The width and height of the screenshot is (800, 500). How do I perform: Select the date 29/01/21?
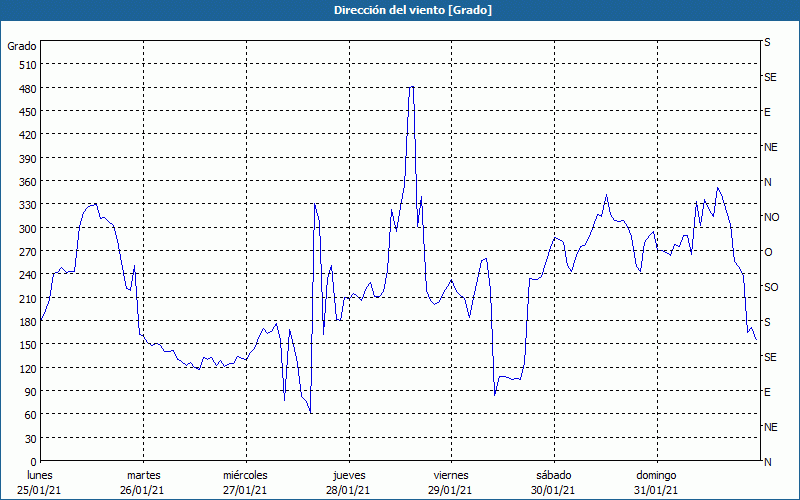click(x=451, y=490)
